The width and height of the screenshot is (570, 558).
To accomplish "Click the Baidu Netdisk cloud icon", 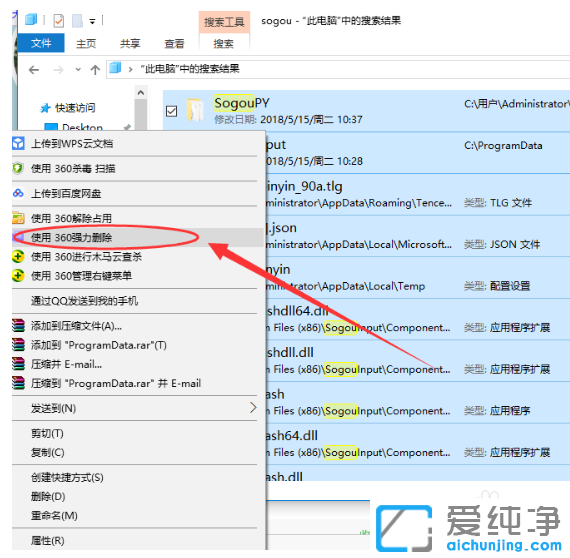I will click(x=18, y=193).
